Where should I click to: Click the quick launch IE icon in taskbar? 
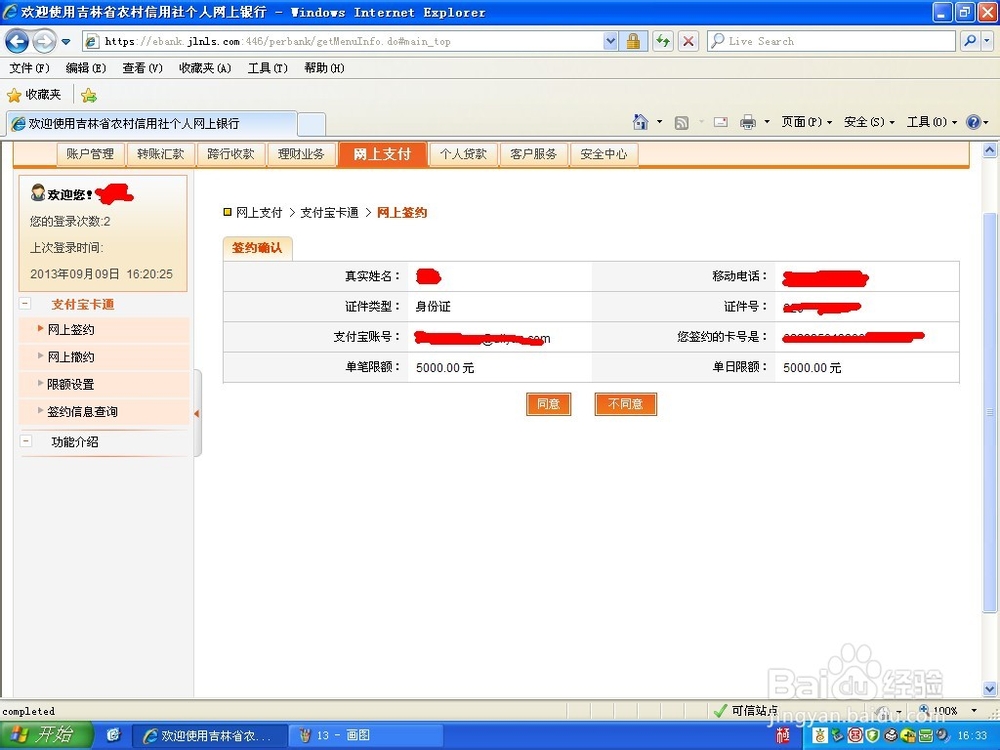[114, 735]
